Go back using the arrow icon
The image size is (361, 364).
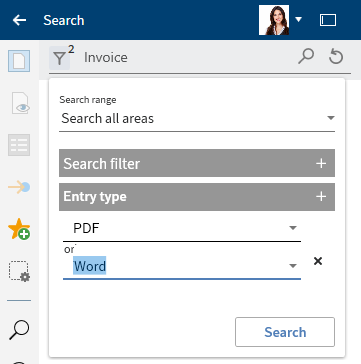click(x=19, y=20)
